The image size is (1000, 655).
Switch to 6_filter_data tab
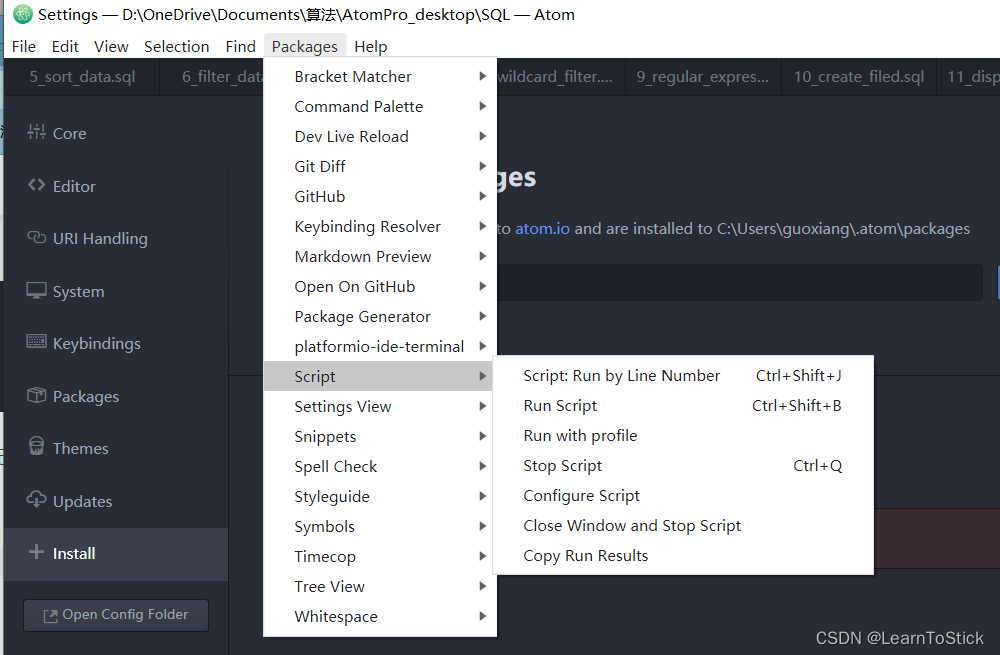pyautogui.click(x=212, y=77)
